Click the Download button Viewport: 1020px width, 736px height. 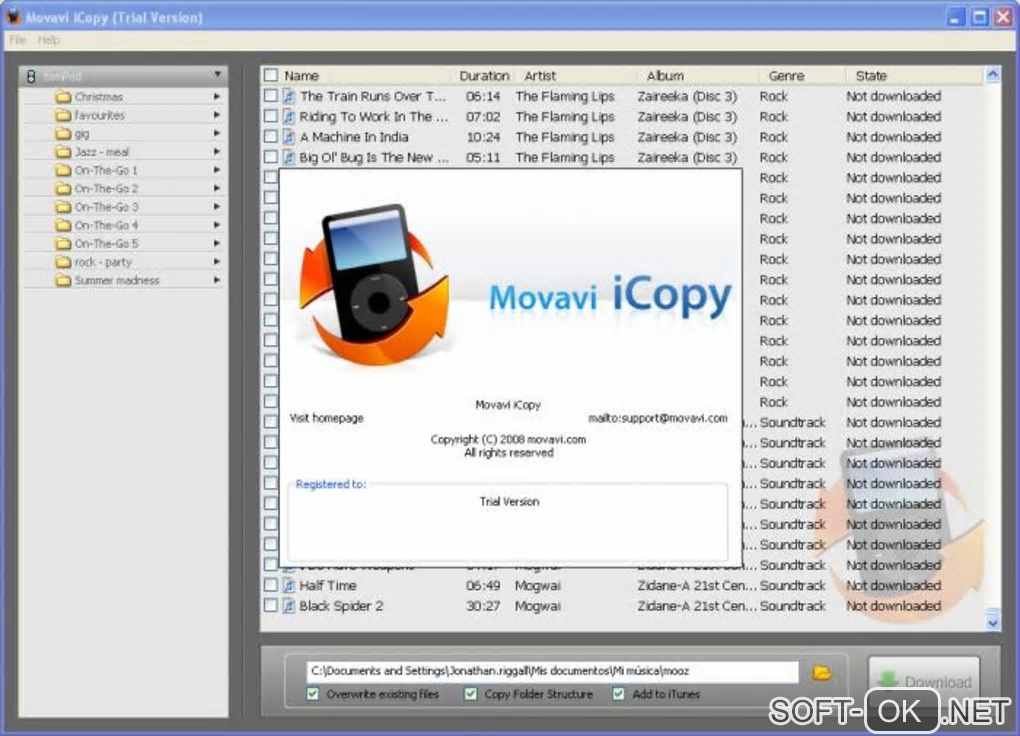point(924,681)
